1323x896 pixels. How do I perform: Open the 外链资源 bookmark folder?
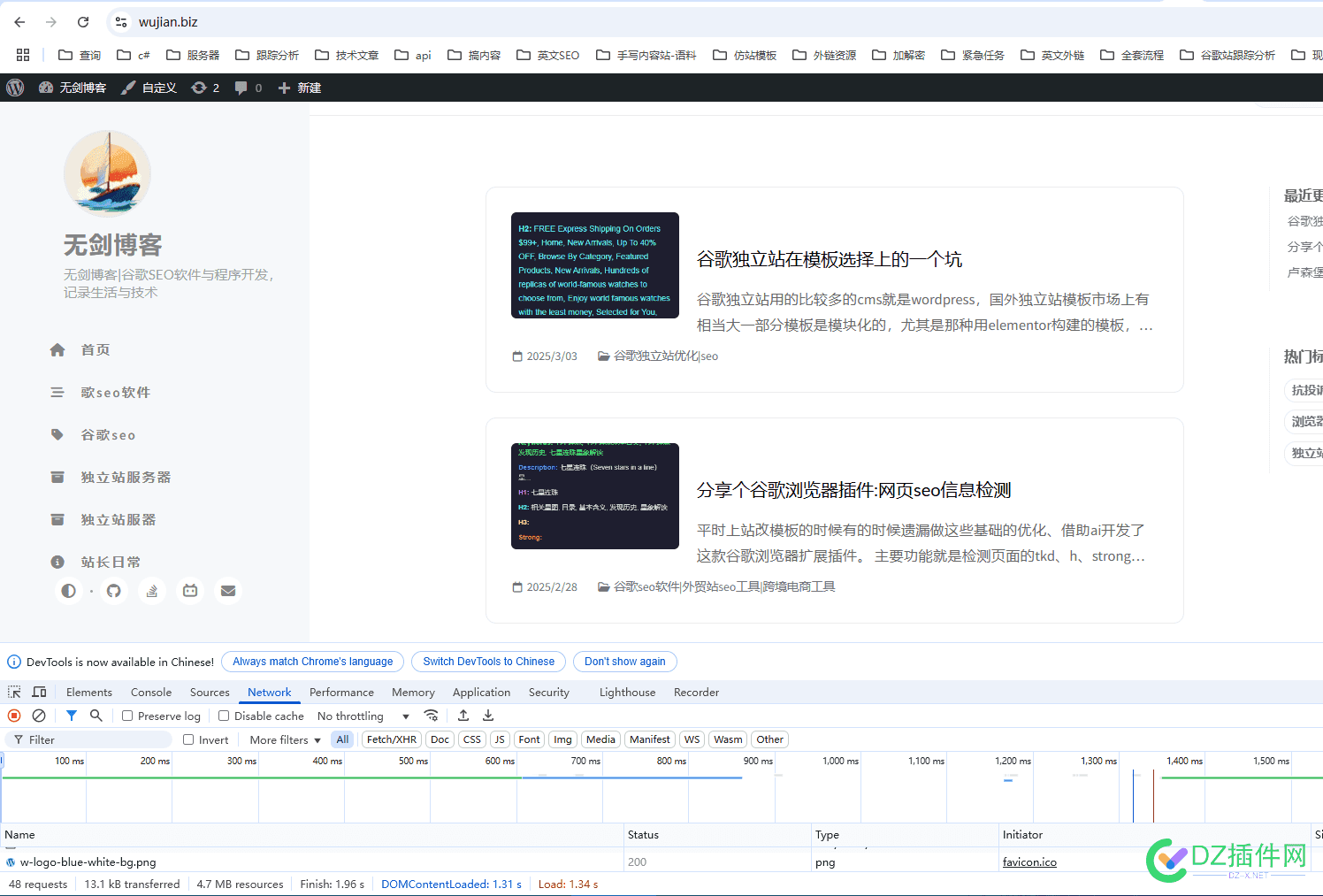824,55
